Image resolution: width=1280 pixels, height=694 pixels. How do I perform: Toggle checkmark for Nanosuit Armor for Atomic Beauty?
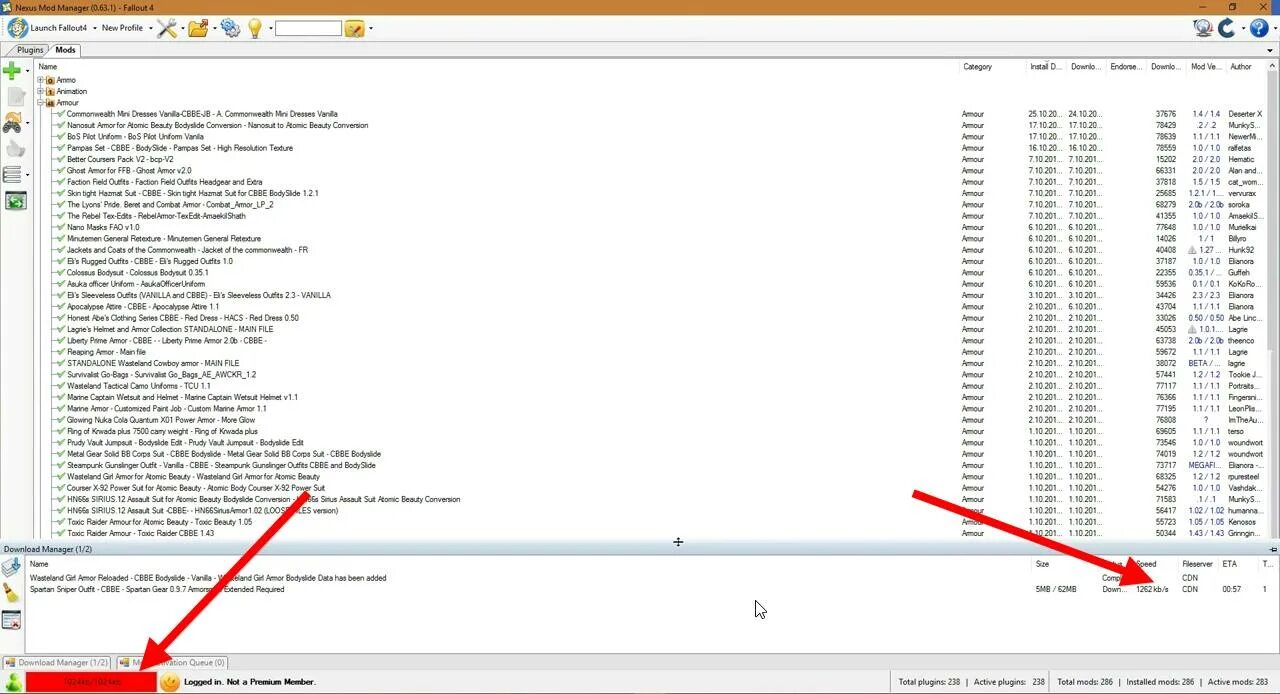coord(60,125)
